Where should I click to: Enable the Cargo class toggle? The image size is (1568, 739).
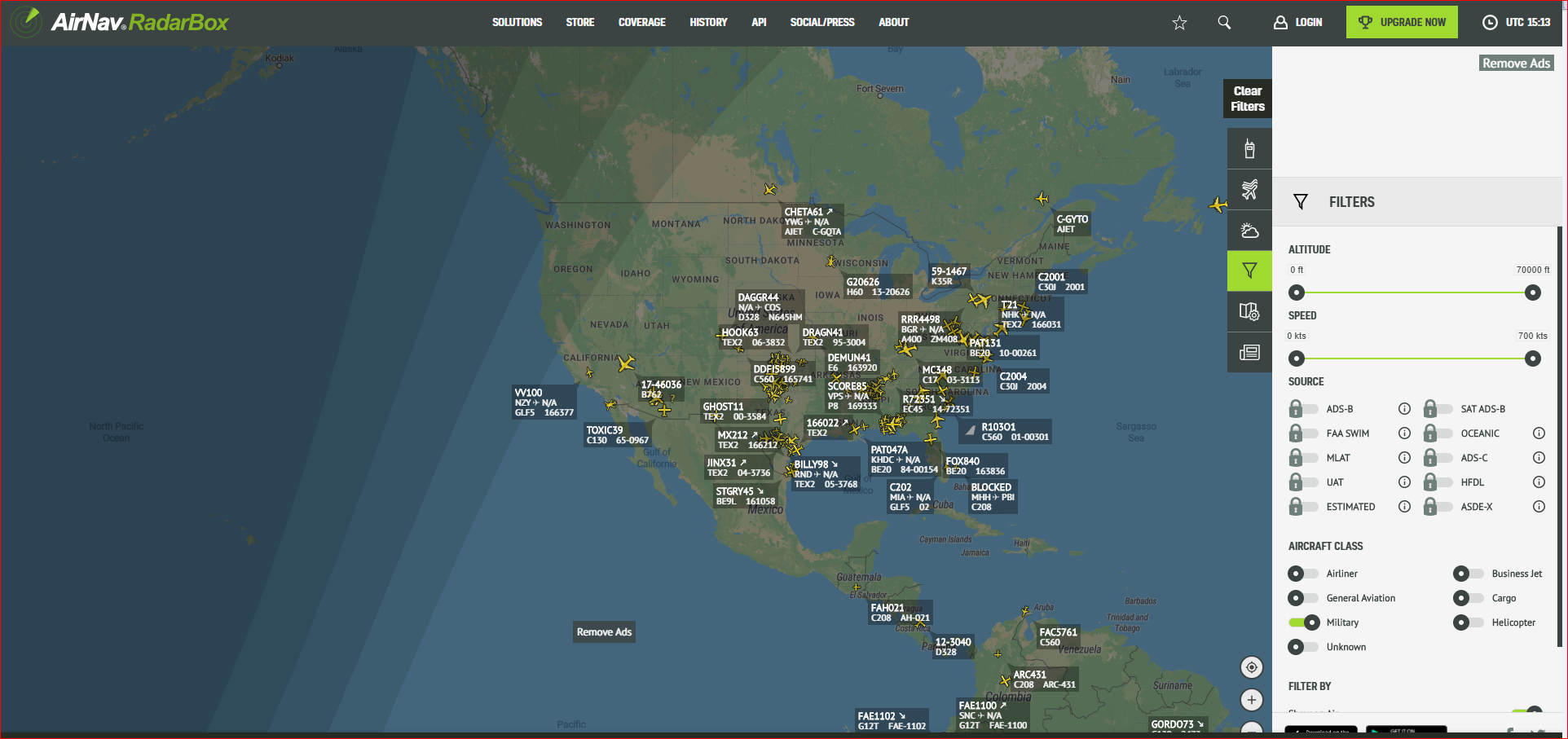coord(1468,598)
